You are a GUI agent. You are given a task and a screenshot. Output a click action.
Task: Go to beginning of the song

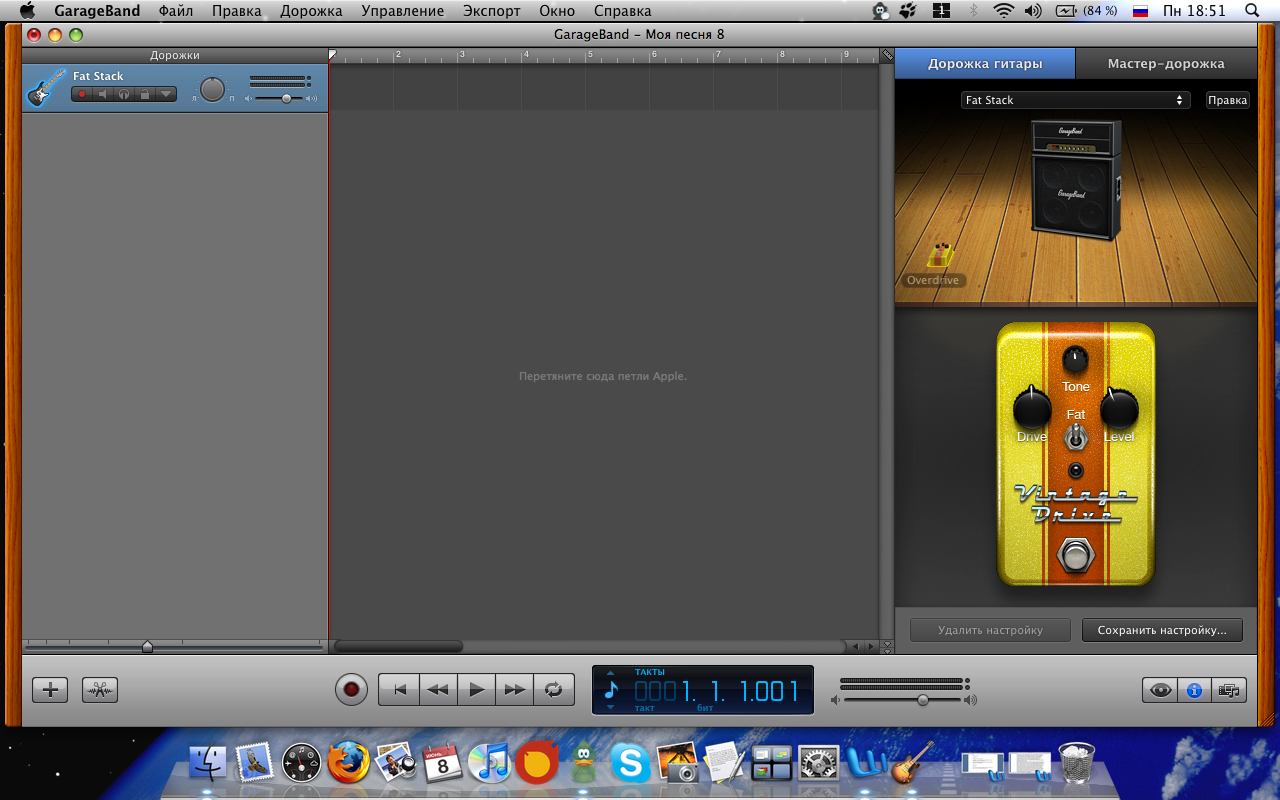(x=399, y=689)
